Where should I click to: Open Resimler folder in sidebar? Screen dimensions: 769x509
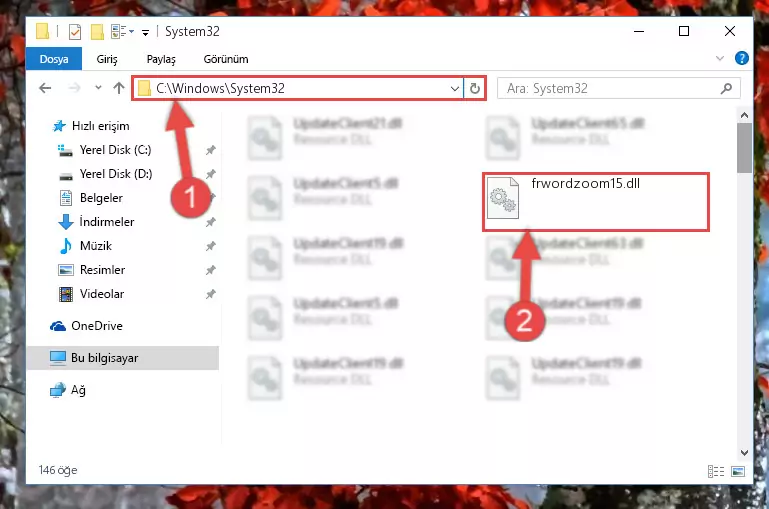coord(102,270)
